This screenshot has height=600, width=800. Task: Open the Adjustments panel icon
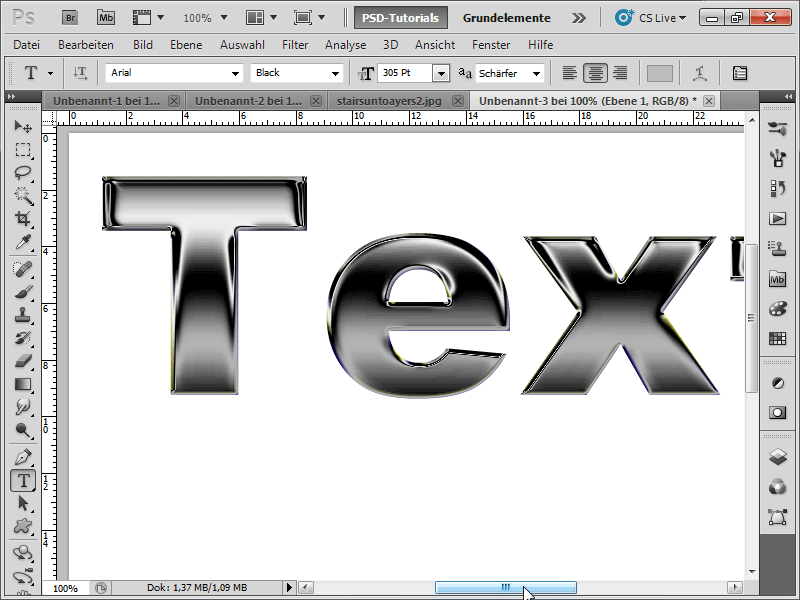777,383
